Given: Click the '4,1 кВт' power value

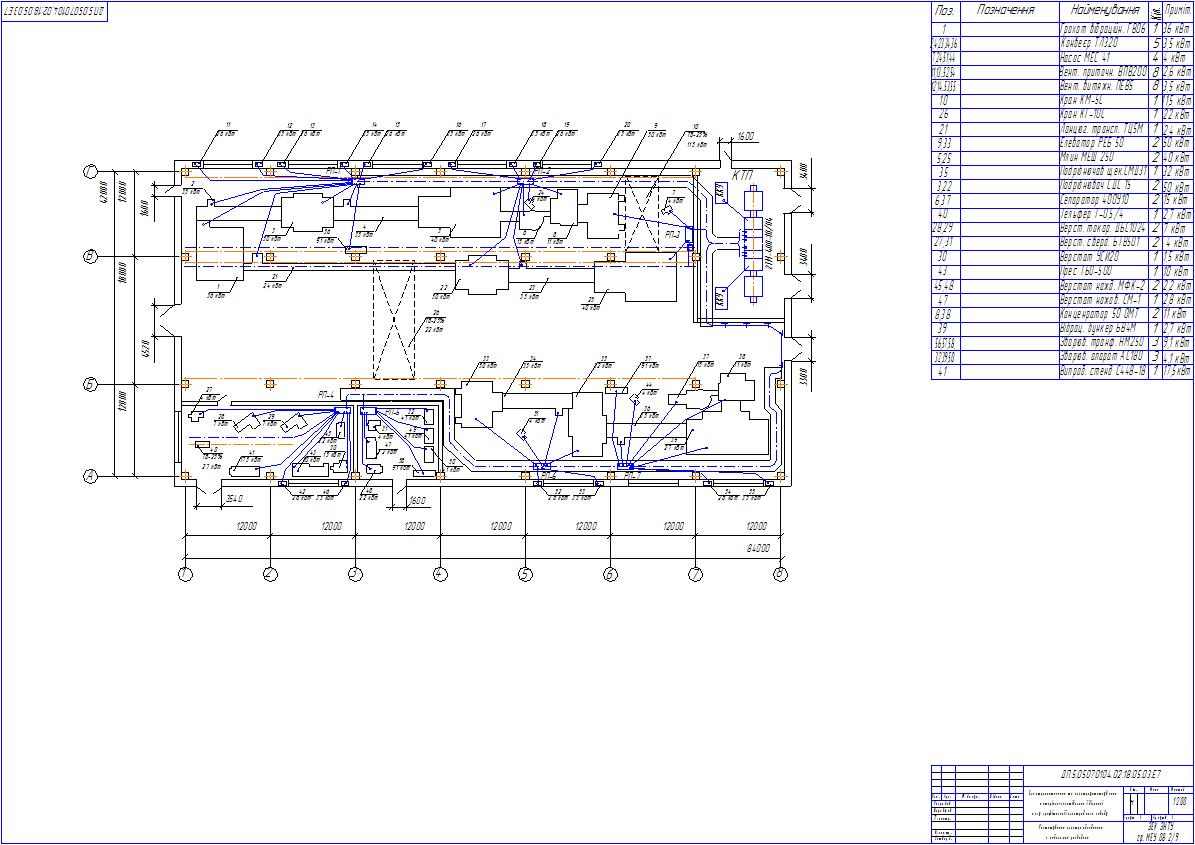Looking at the screenshot, I should click(1177, 358).
